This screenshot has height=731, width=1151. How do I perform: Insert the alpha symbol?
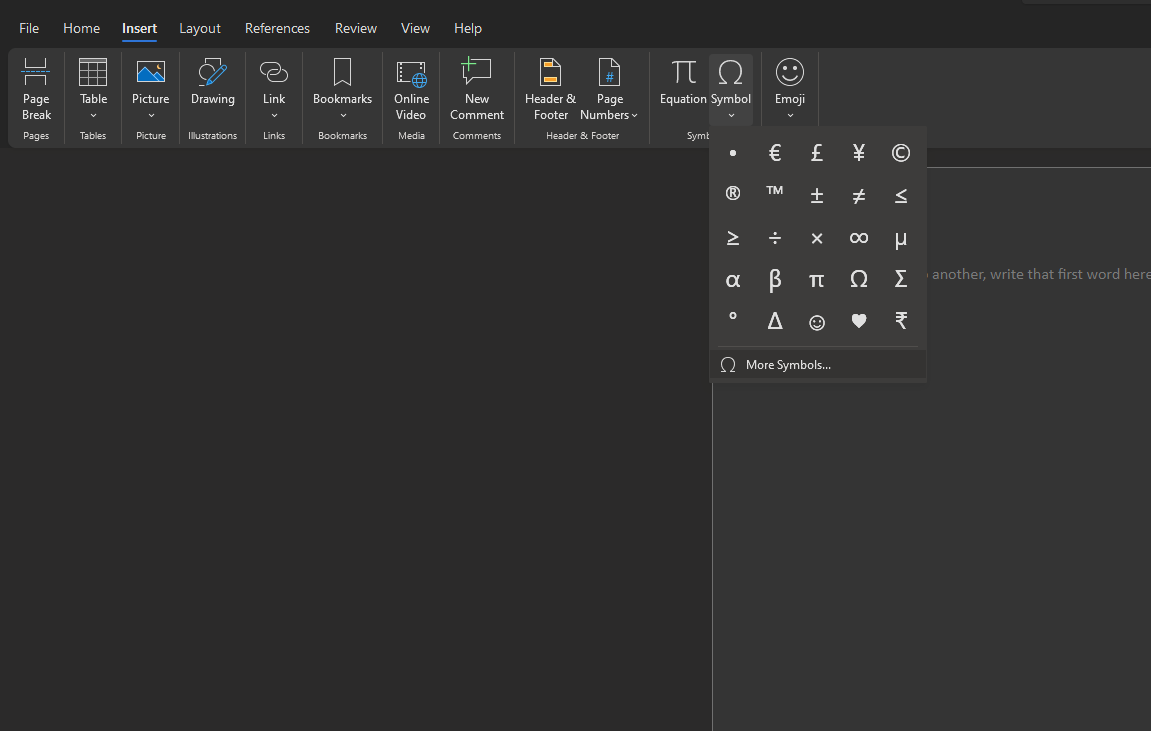click(x=733, y=280)
